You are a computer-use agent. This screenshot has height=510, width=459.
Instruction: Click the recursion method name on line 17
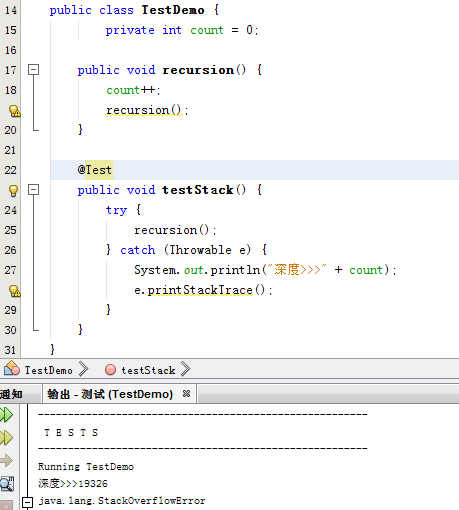tap(198, 70)
